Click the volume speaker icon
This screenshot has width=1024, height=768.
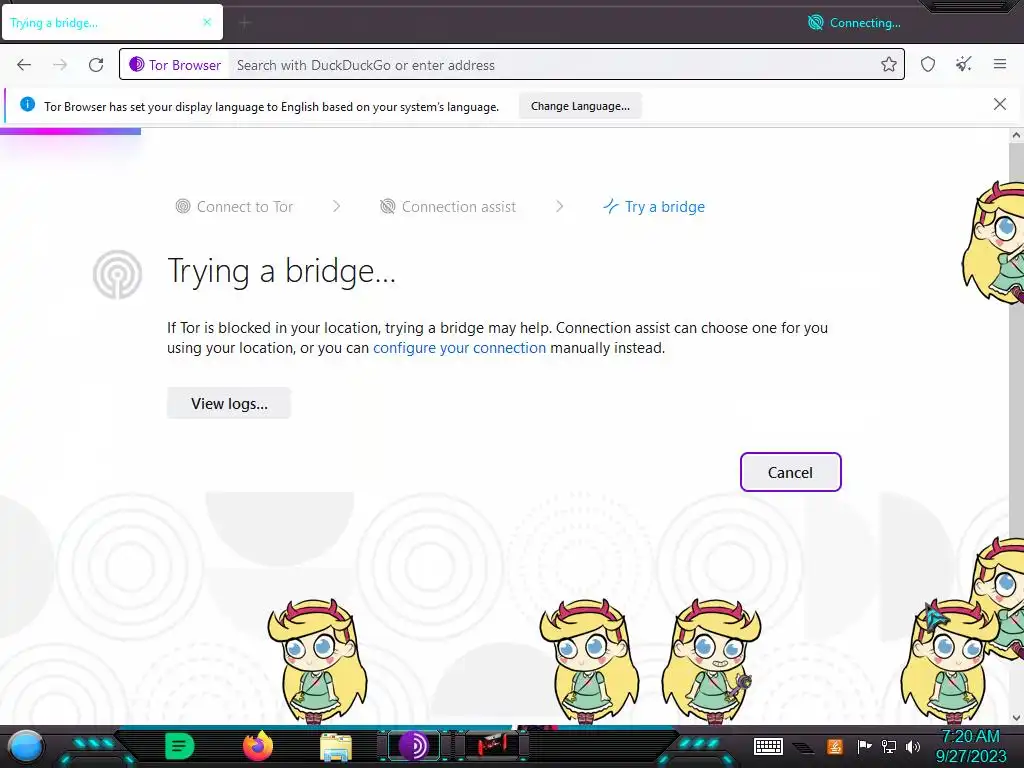(x=913, y=746)
